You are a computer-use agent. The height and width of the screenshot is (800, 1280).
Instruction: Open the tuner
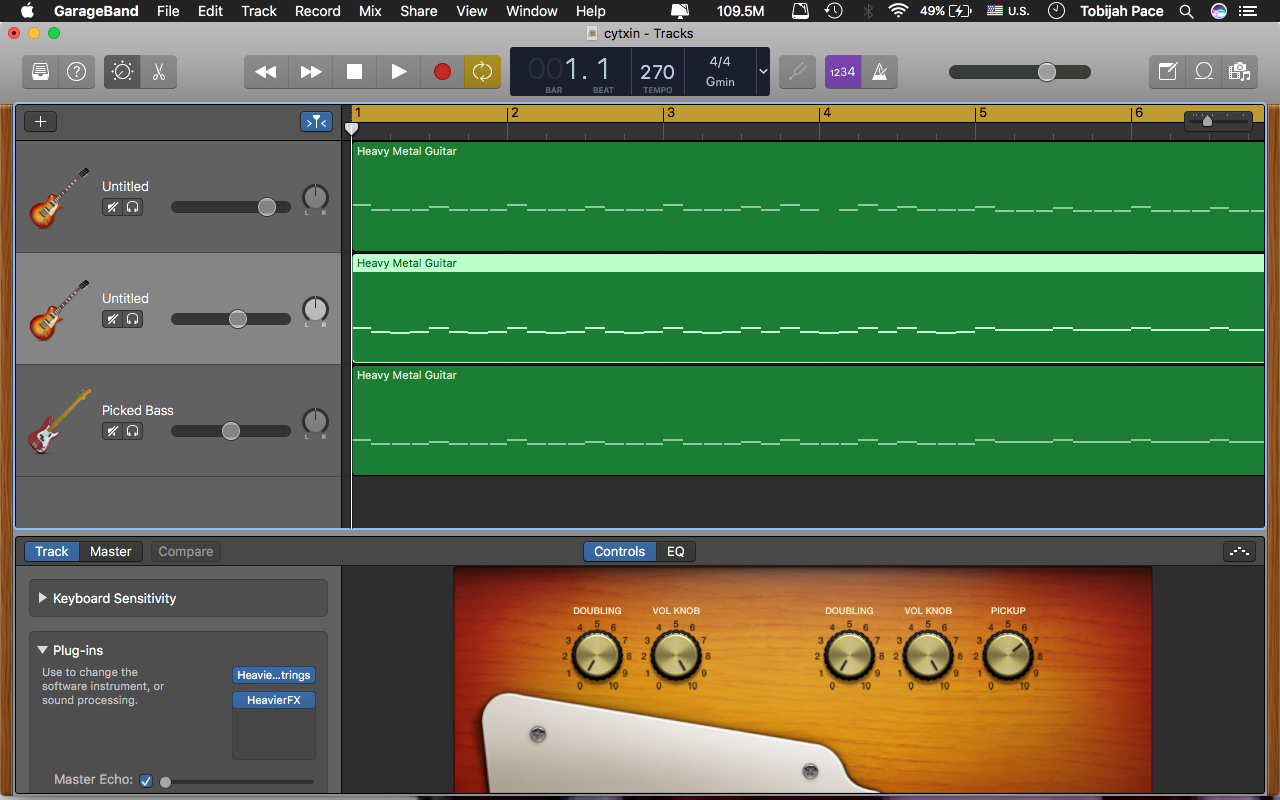coord(797,72)
